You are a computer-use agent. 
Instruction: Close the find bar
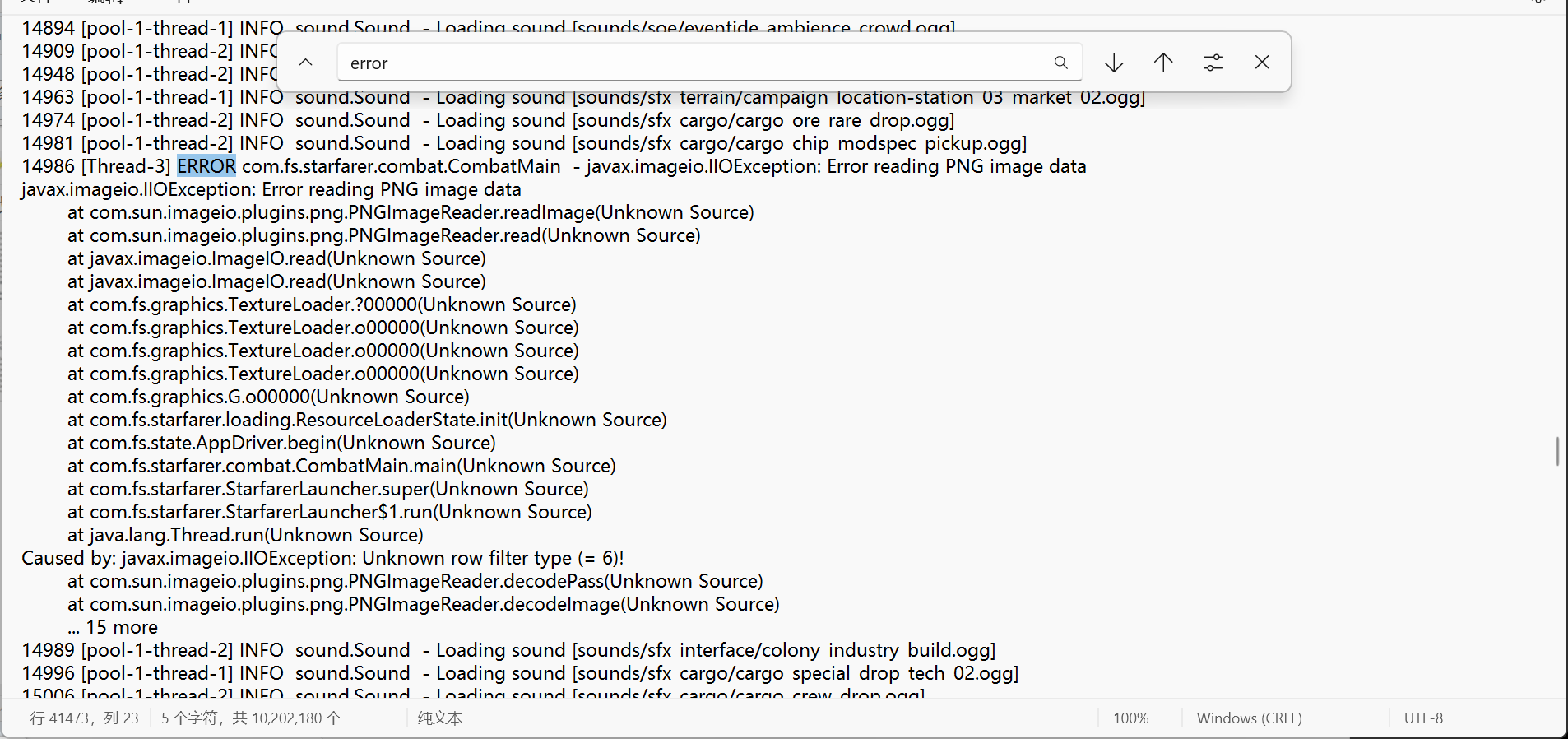coord(1262,63)
